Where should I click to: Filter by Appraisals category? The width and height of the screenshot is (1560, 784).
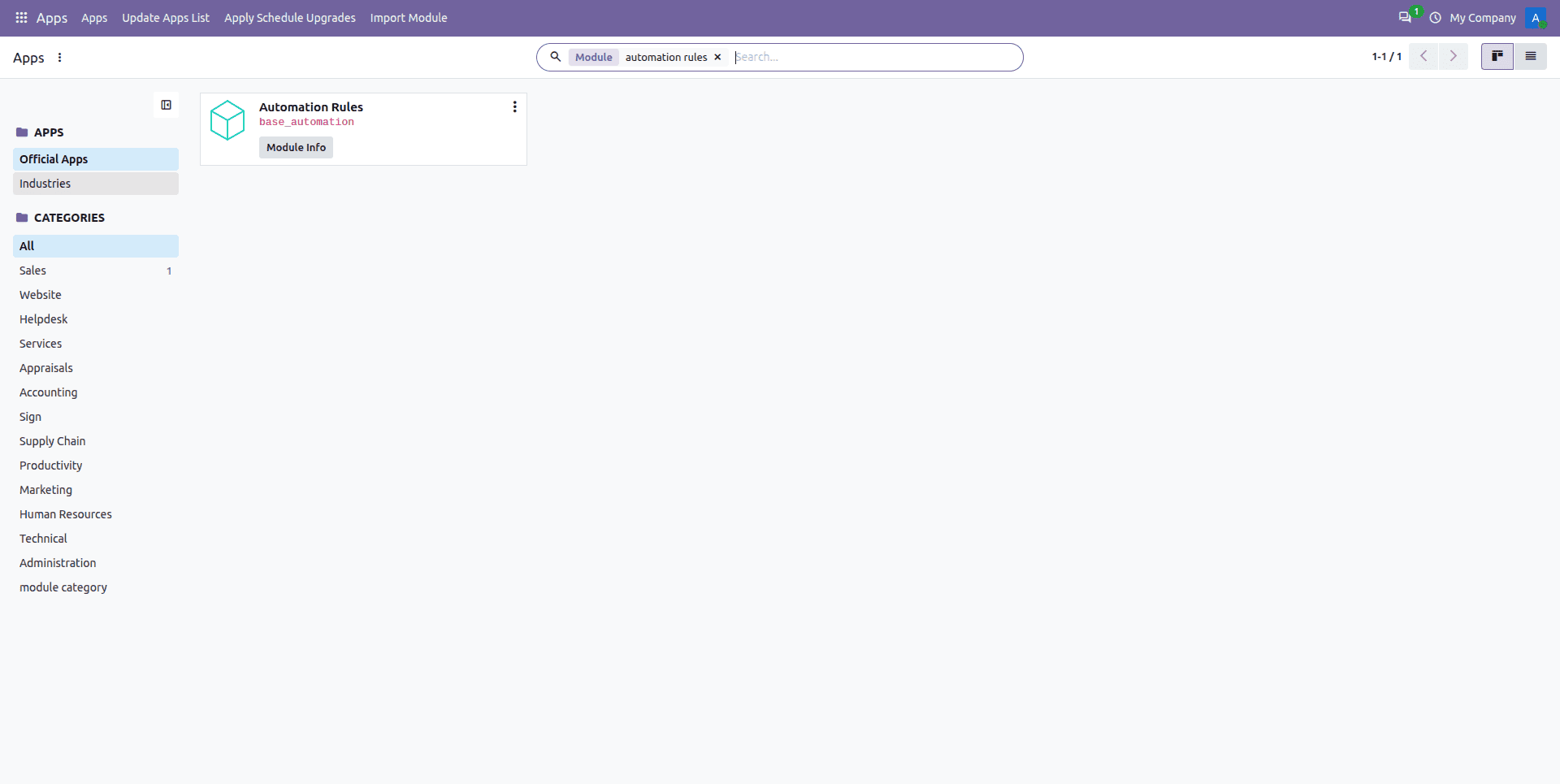point(96,368)
